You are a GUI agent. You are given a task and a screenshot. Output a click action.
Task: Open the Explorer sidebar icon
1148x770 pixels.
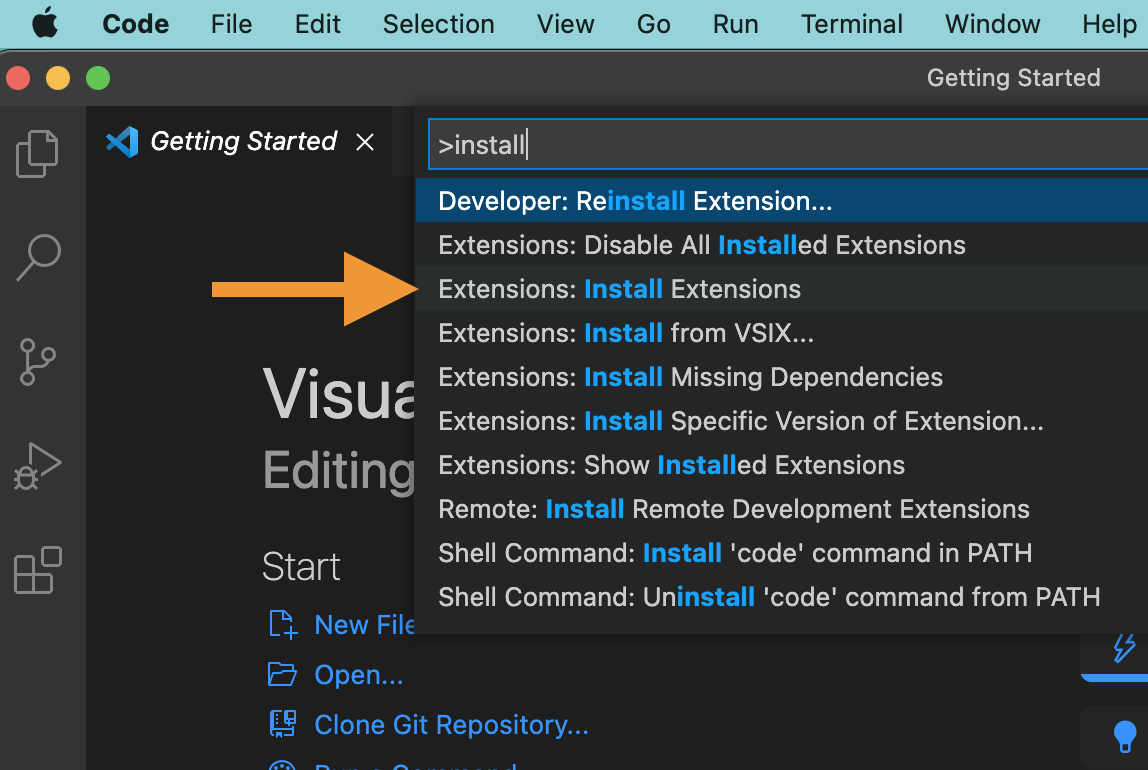click(x=38, y=153)
